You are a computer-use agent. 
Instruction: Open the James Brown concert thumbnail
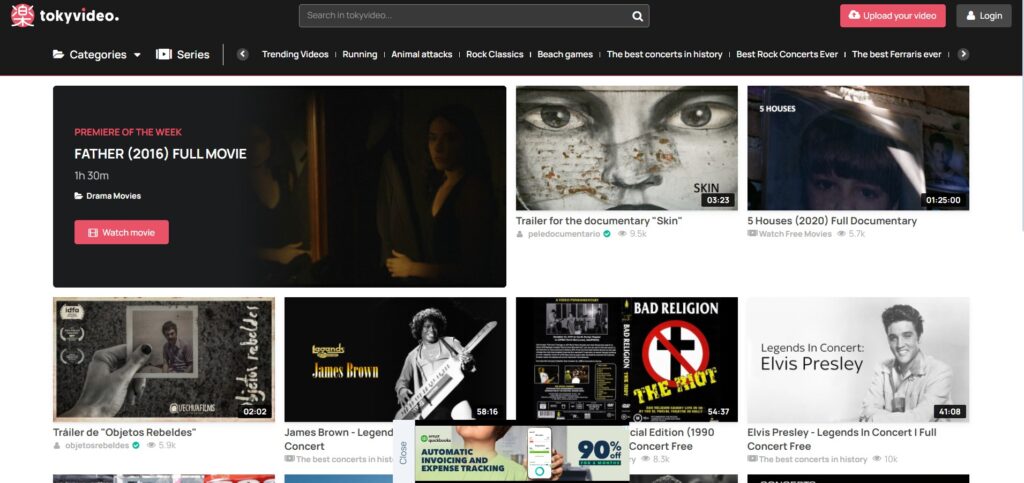click(x=395, y=360)
